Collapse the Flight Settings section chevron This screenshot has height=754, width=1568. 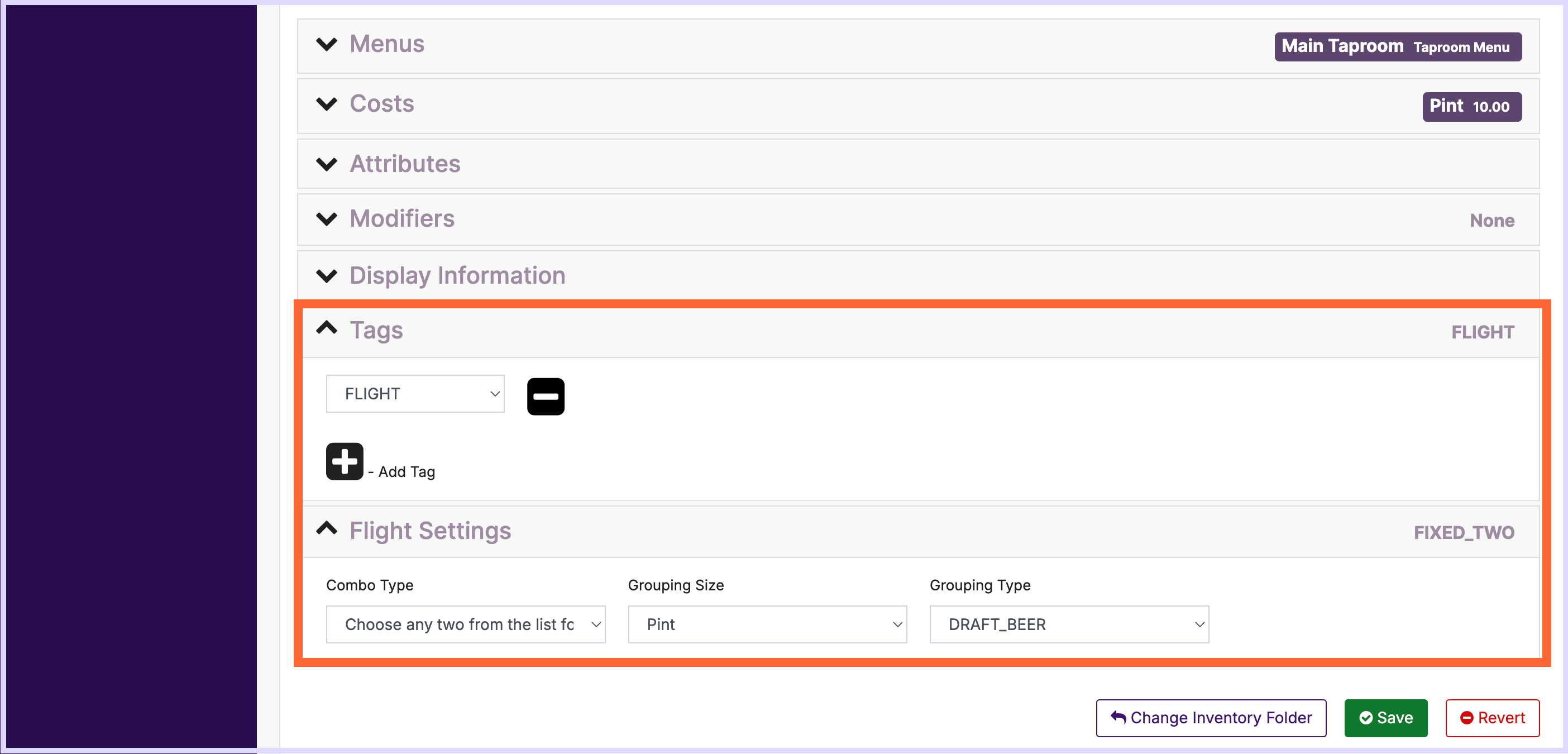(x=327, y=528)
